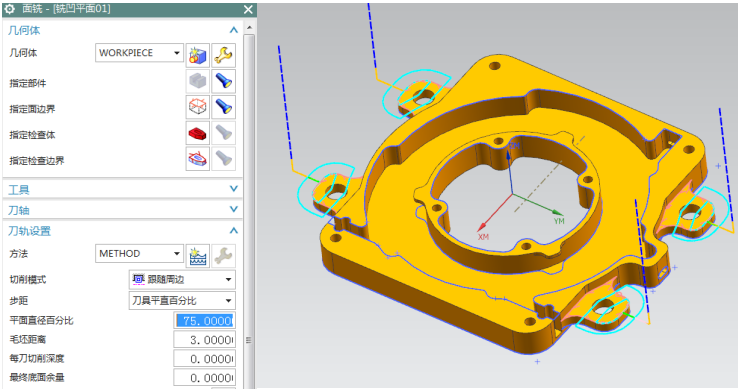This screenshot has height=390, width=738.
Task: Open the stepover (步距) type dropdown
Action: tap(182, 300)
